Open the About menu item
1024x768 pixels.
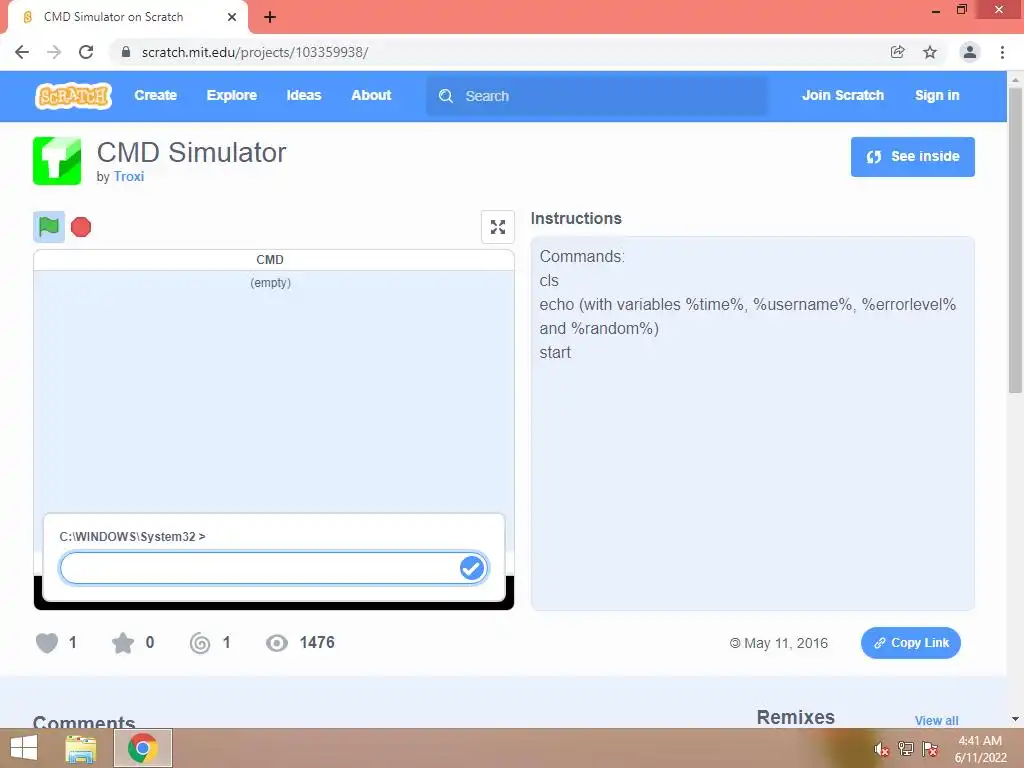pos(371,95)
